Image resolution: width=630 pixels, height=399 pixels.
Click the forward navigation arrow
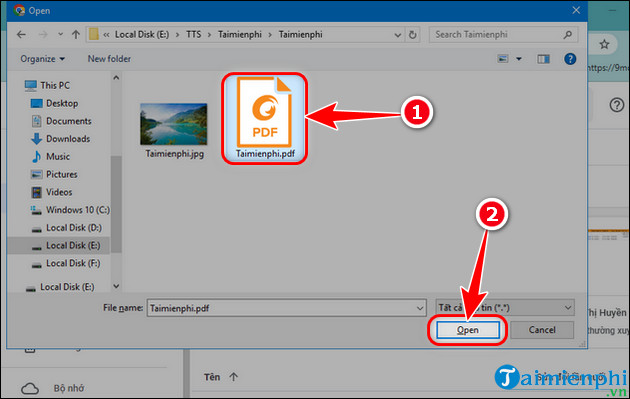(43, 35)
